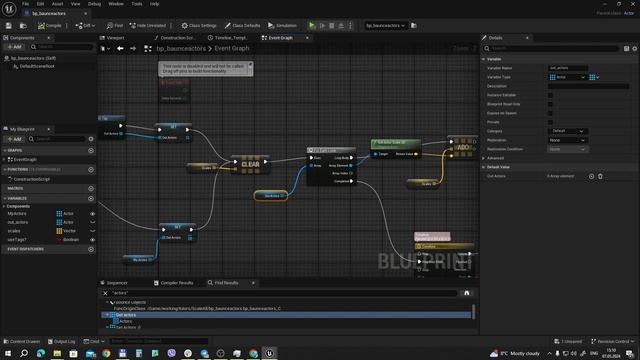Enable Expose on Spawn checkbox

[550, 113]
